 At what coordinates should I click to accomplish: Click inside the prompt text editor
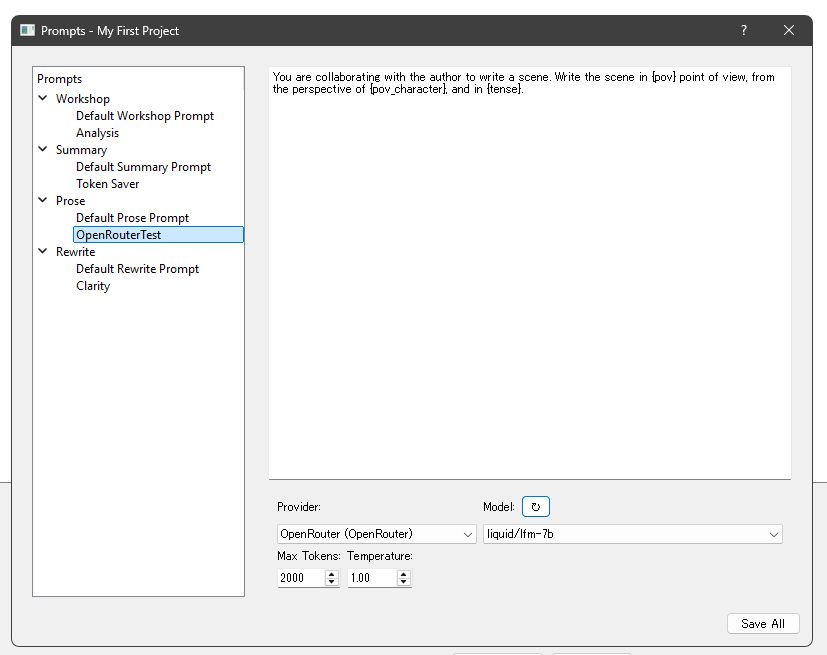coord(529,280)
